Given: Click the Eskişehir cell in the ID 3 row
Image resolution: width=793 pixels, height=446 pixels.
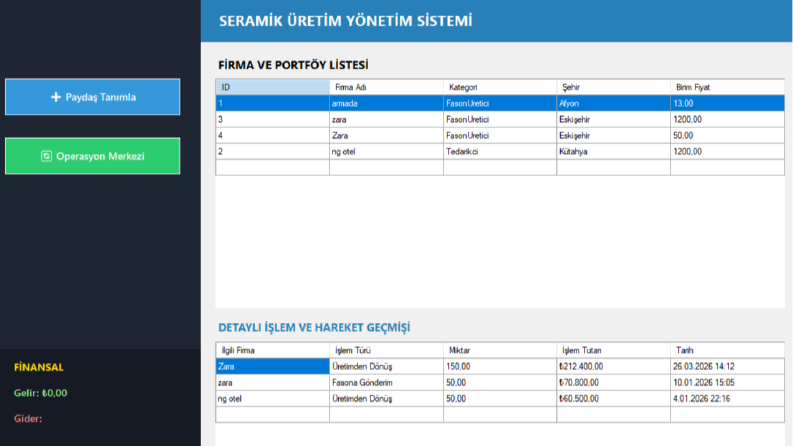Looking at the screenshot, I should [613, 119].
